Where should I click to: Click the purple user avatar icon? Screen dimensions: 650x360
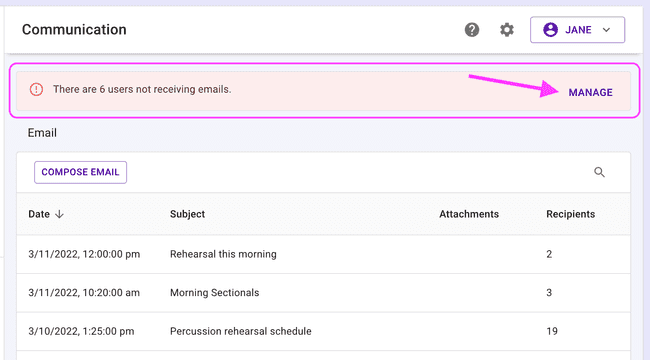point(551,30)
